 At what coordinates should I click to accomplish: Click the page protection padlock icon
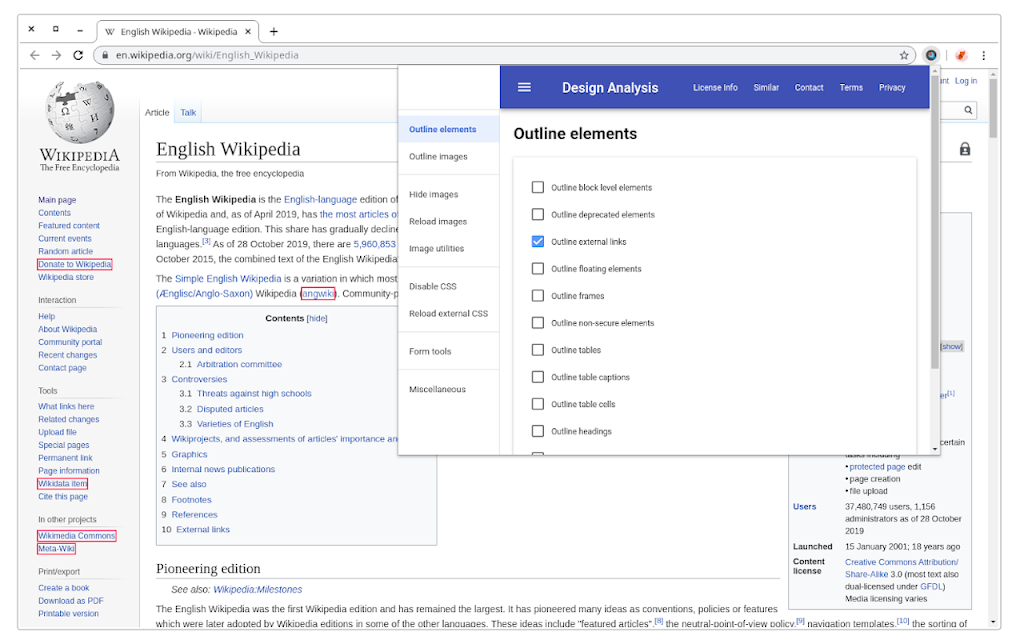(x=965, y=149)
